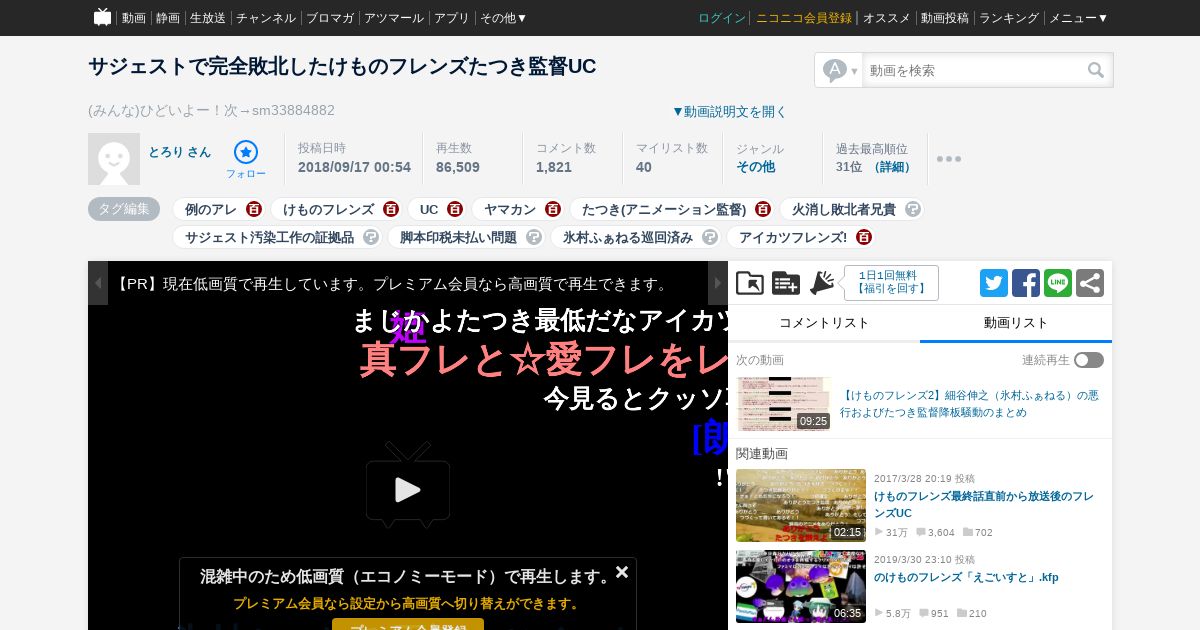Share the video on Twitter
This screenshot has width=1200, height=630.
coord(994,283)
